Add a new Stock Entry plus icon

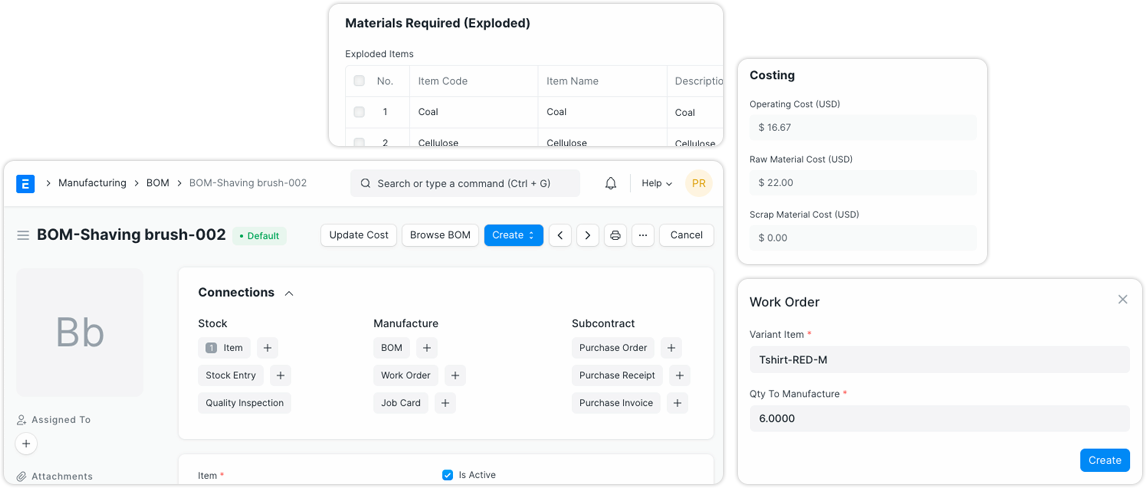281,375
